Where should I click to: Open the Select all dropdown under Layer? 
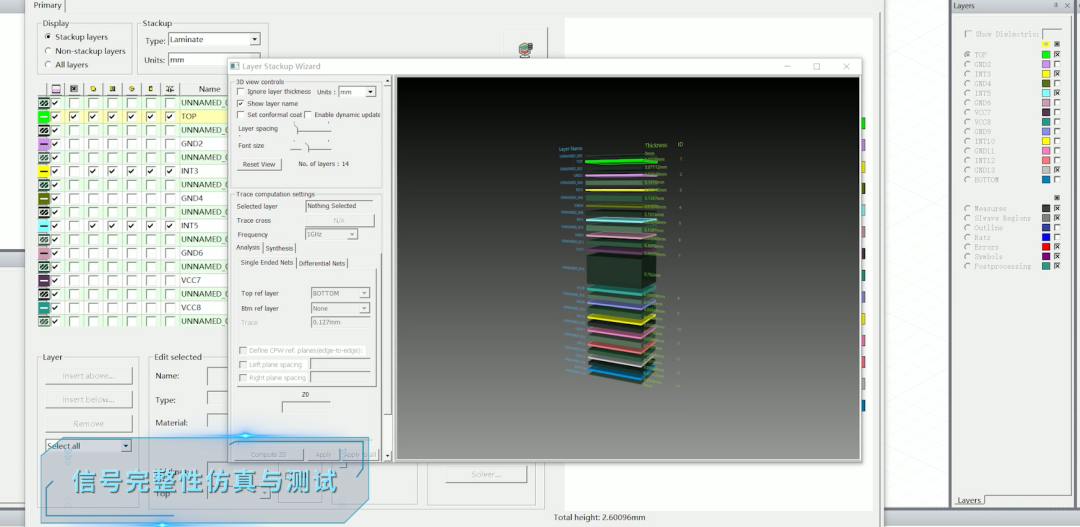tap(125, 446)
